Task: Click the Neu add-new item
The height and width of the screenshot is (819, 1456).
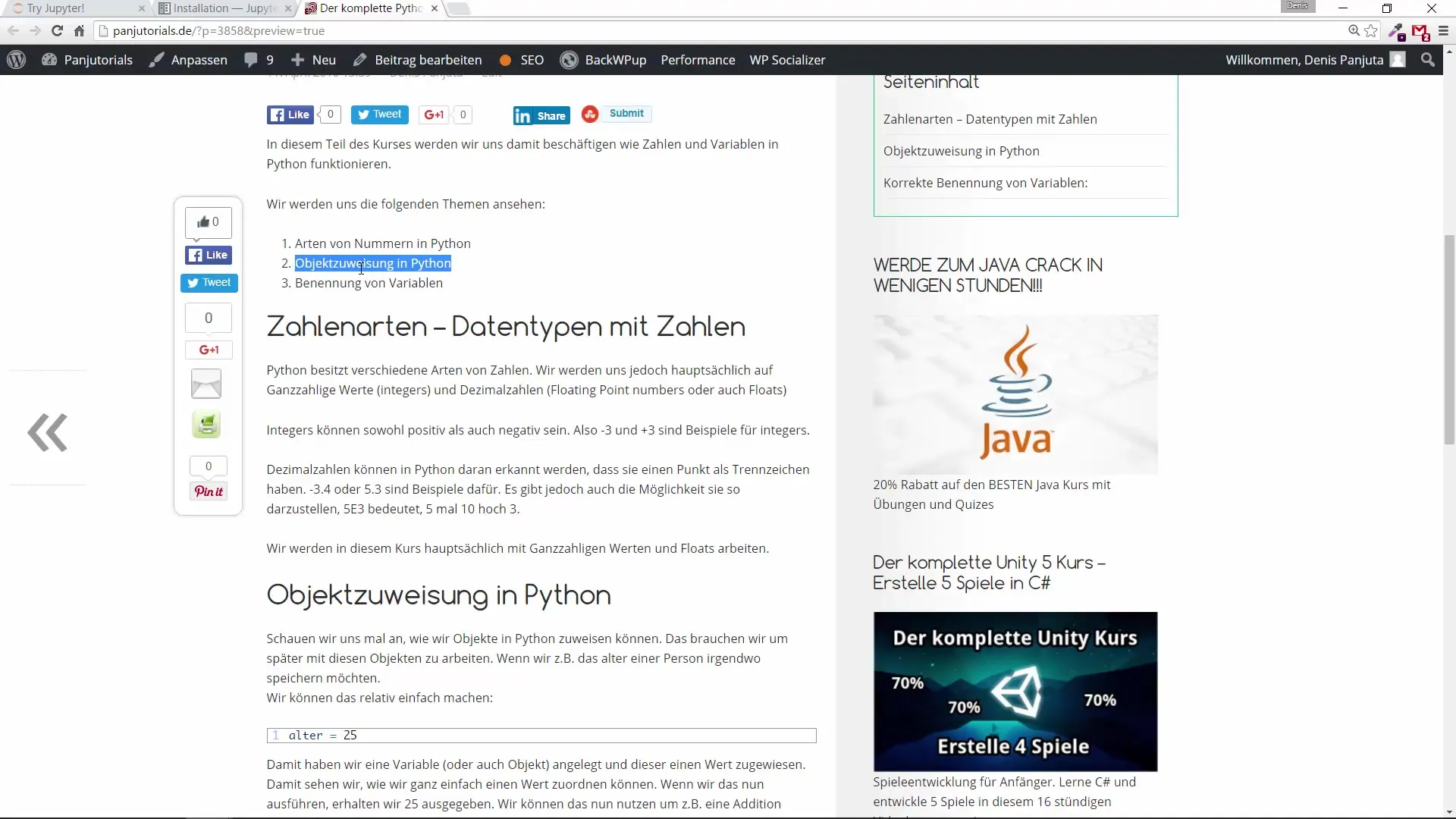Action: point(313,60)
